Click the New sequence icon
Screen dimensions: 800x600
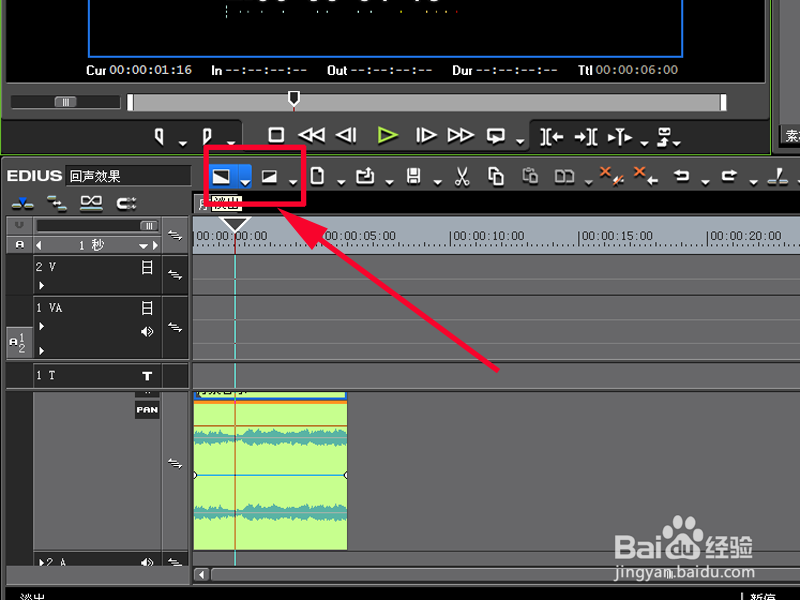(317, 177)
